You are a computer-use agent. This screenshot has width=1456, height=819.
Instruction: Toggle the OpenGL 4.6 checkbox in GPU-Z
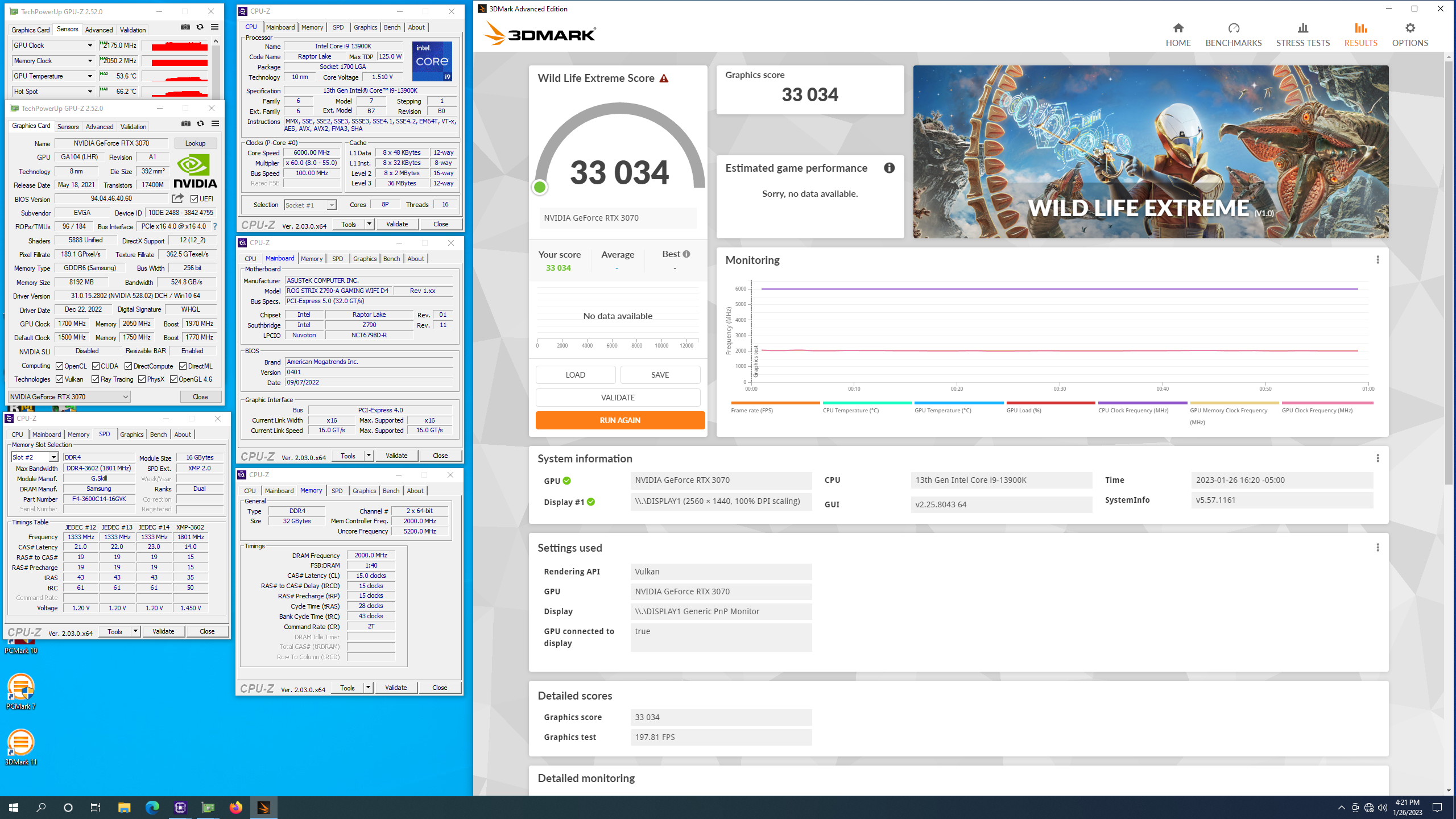(x=174, y=379)
